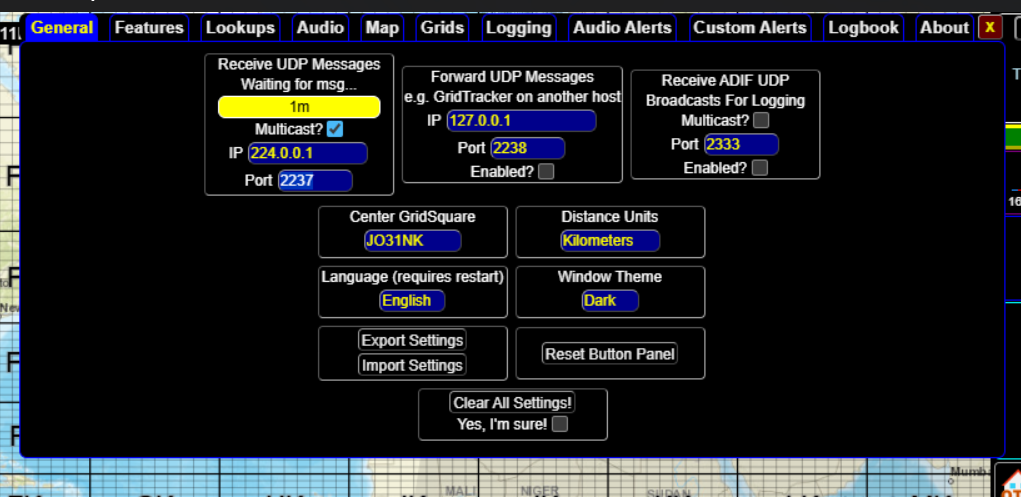1021x497 pixels.
Task: Click the house icon at bottom right
Action: [1010, 481]
